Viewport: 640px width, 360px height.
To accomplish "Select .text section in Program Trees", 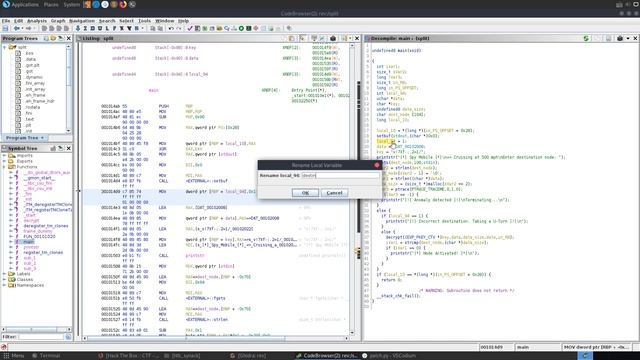I will [x=29, y=119].
